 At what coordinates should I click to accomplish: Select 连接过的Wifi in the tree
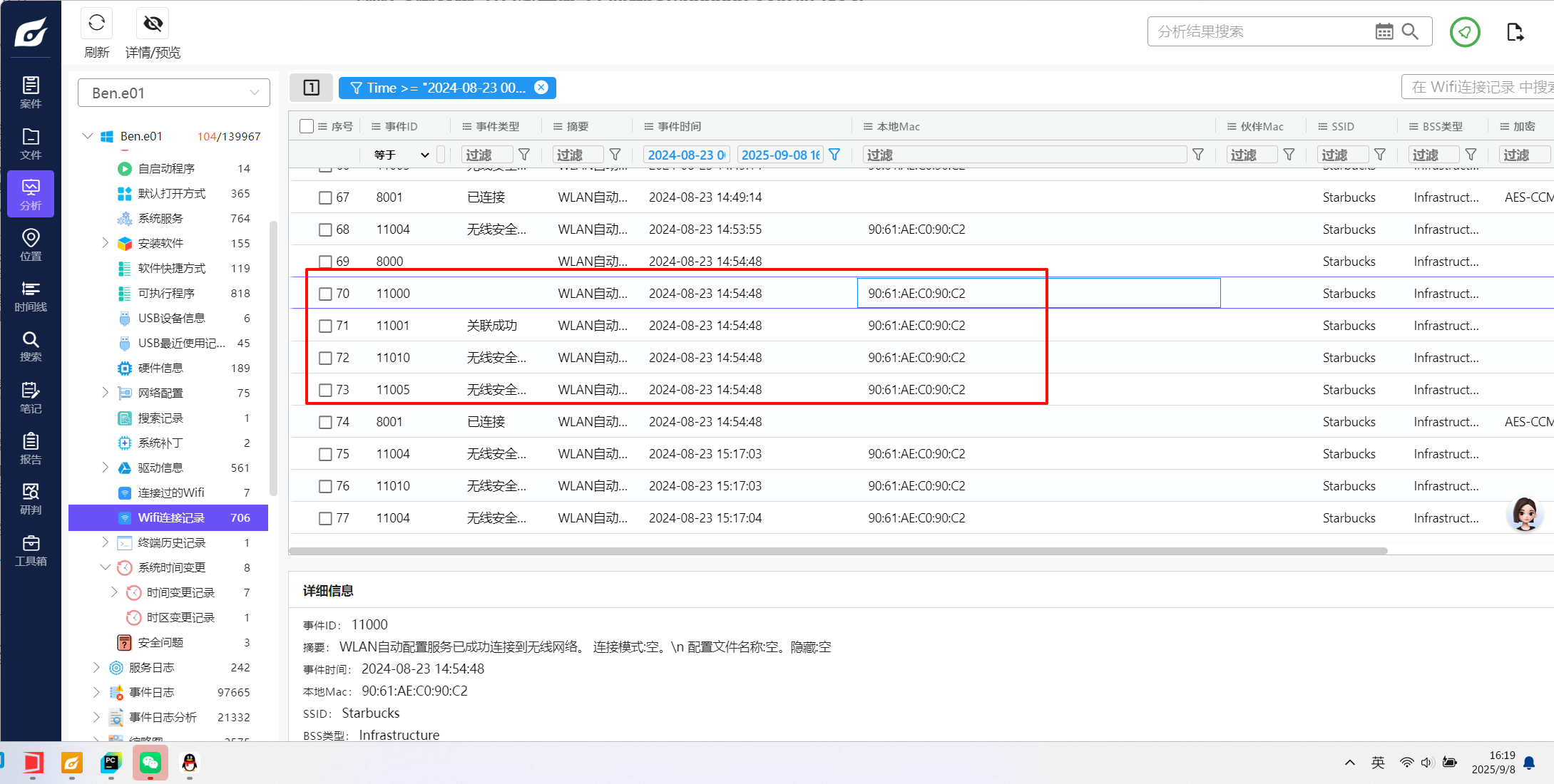coord(170,492)
